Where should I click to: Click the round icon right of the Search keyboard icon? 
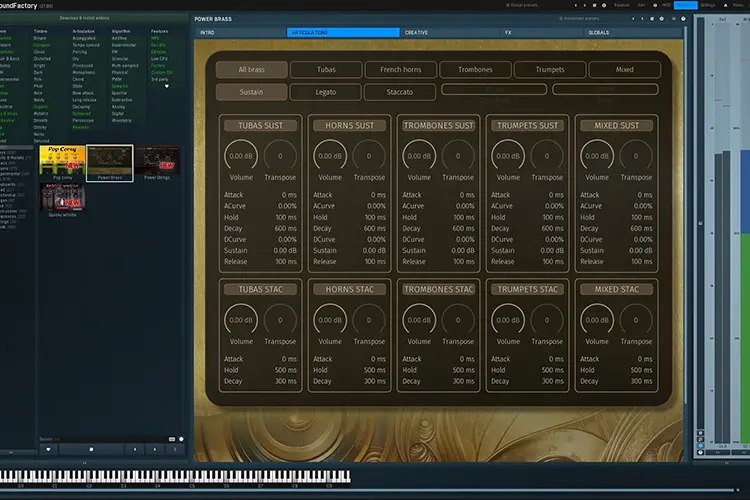coord(181,439)
